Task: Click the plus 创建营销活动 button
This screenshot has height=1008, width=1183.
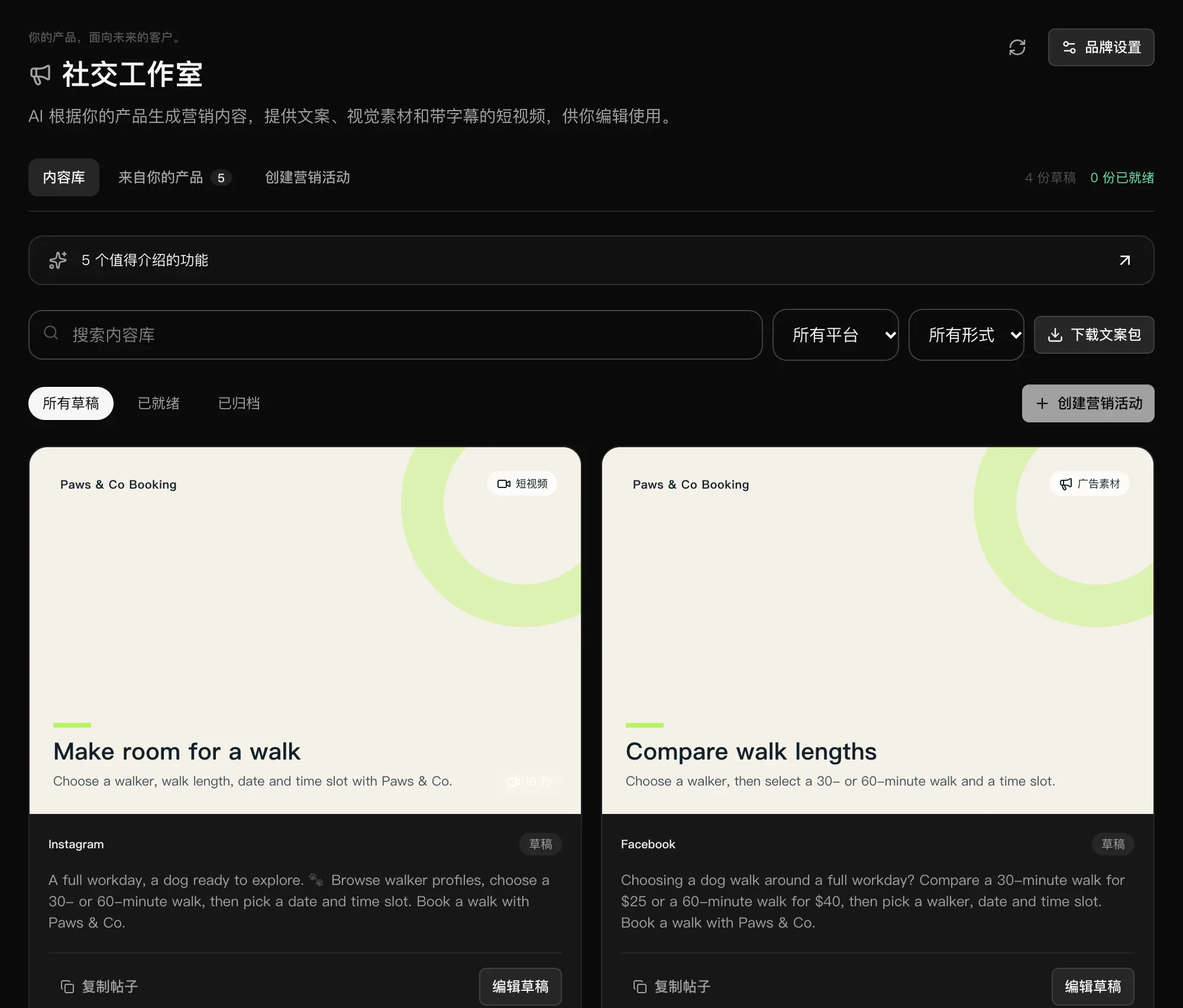Action: coord(1088,403)
